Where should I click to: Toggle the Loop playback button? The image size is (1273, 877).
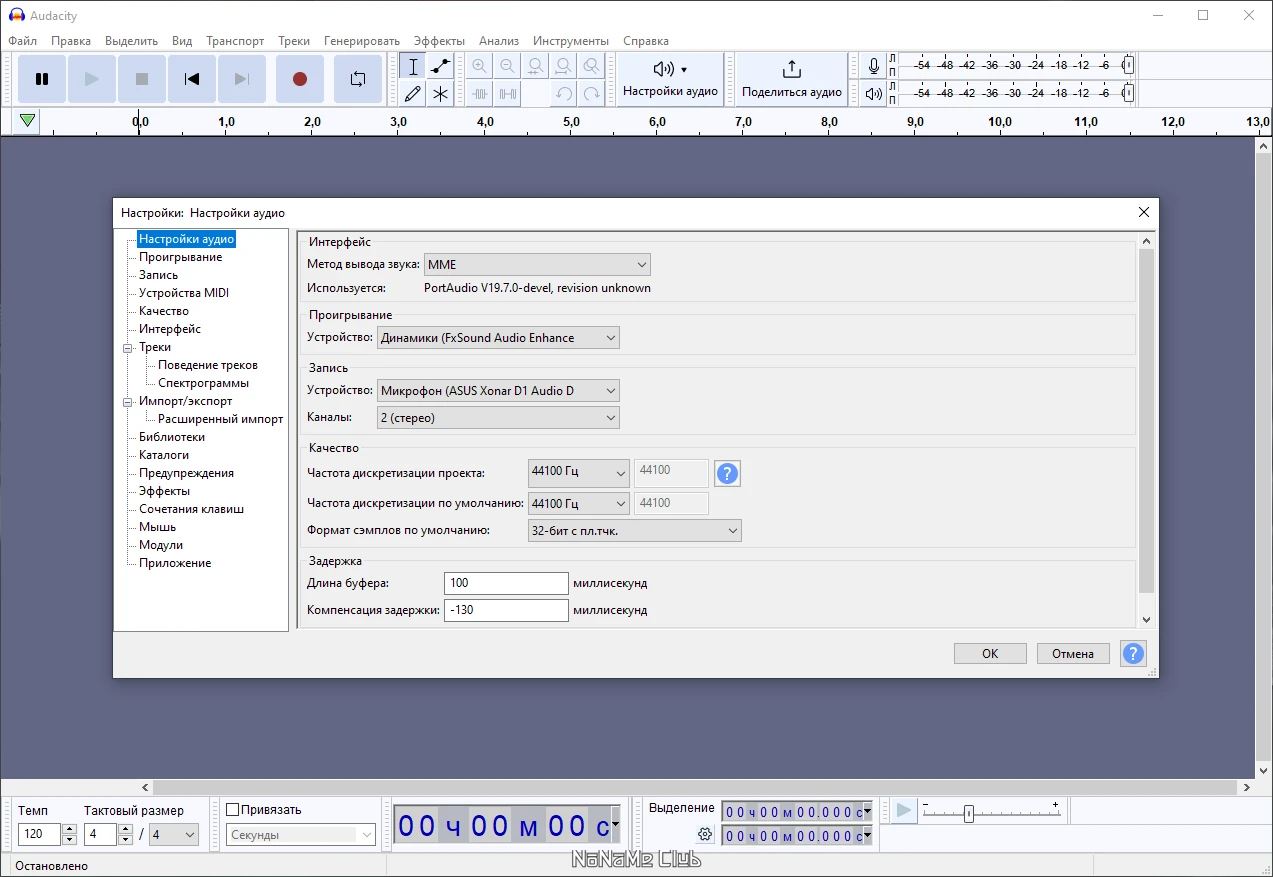357,79
